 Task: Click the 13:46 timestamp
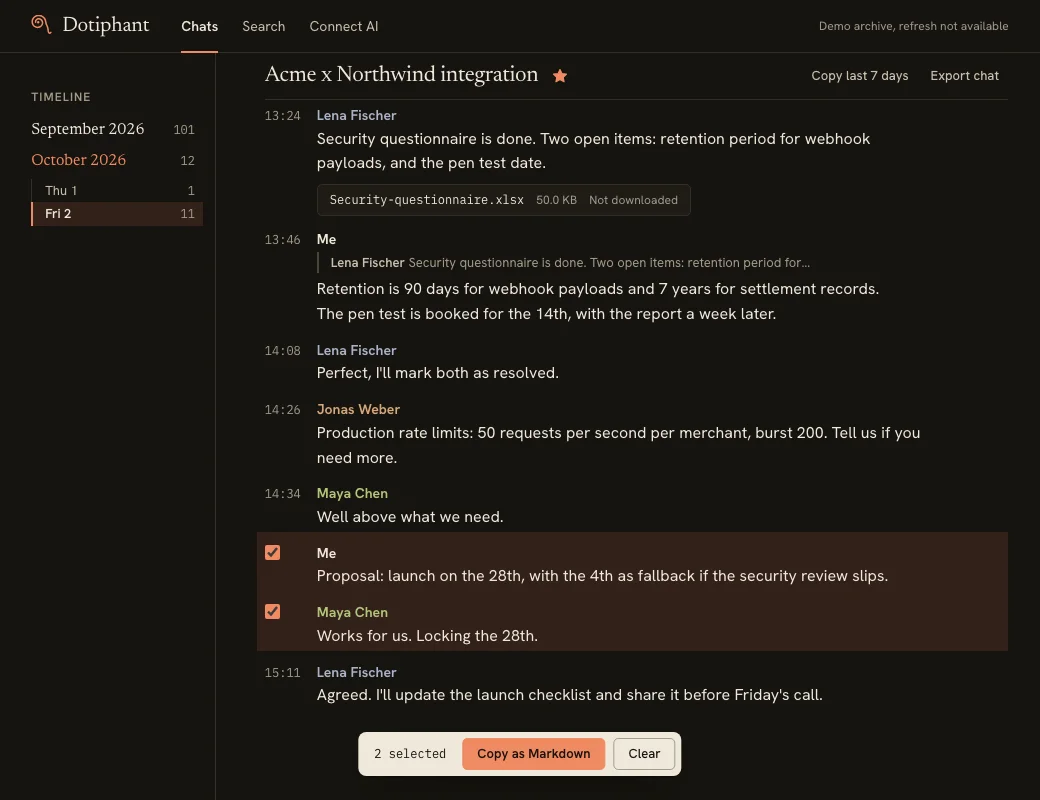283,239
